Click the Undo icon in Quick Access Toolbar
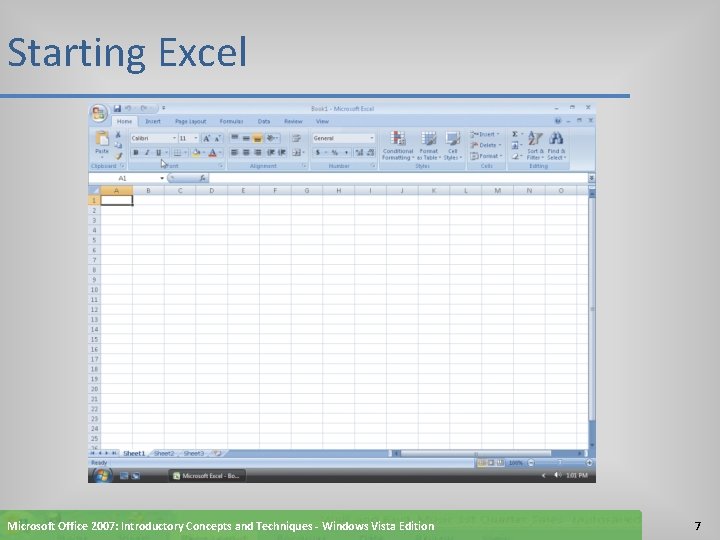The image size is (720, 540). 128,108
